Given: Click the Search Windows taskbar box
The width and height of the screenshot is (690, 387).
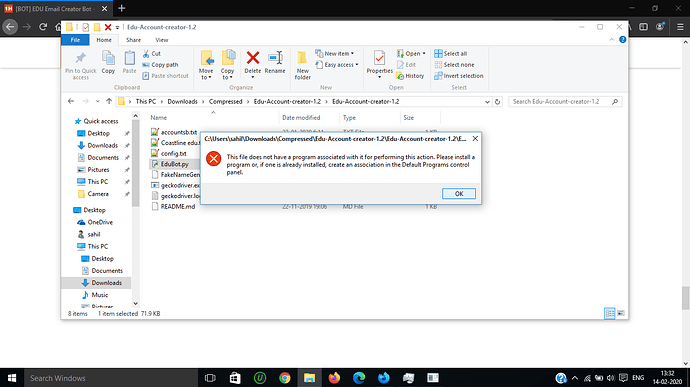Looking at the screenshot, I should pos(110,378).
